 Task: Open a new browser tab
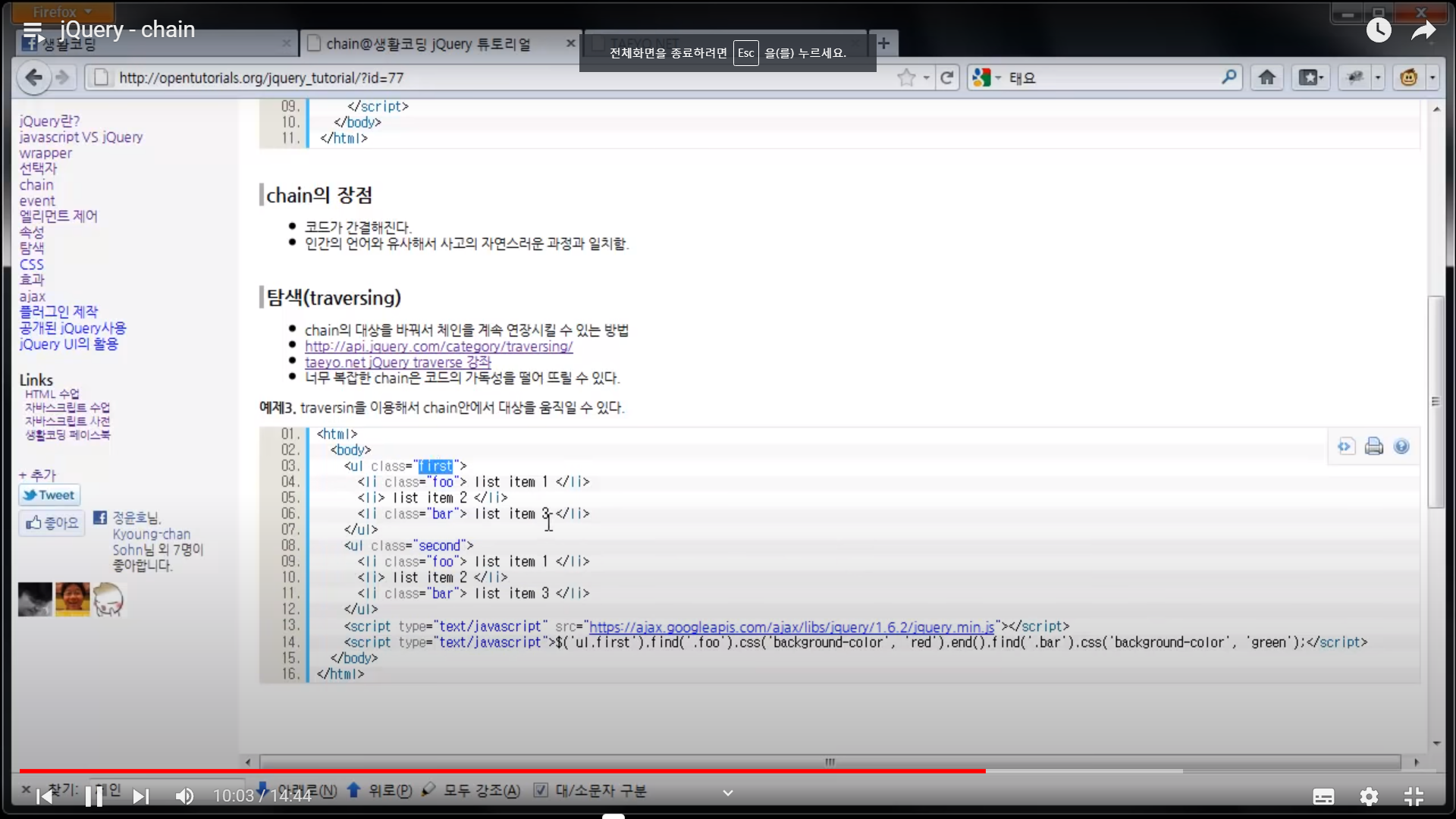pos(883,43)
